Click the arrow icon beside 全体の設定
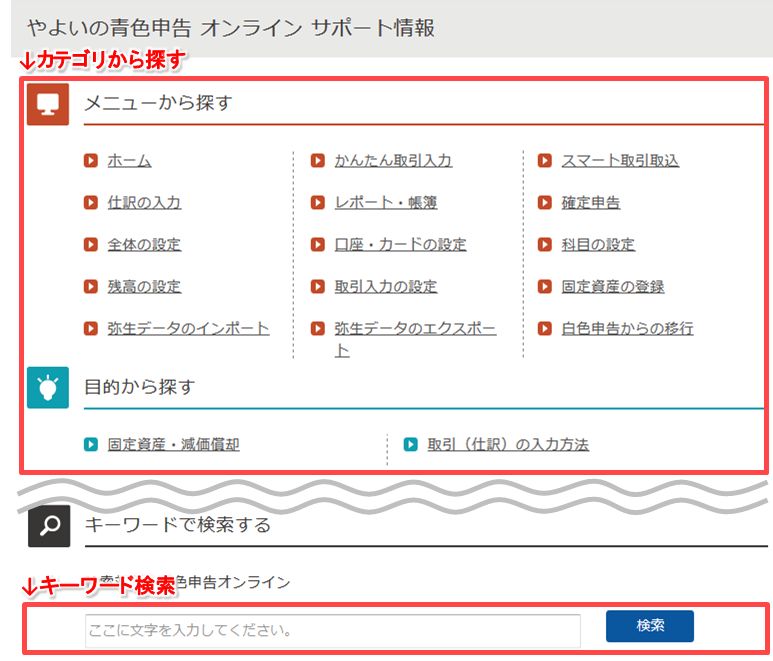773x661 pixels. [91, 244]
